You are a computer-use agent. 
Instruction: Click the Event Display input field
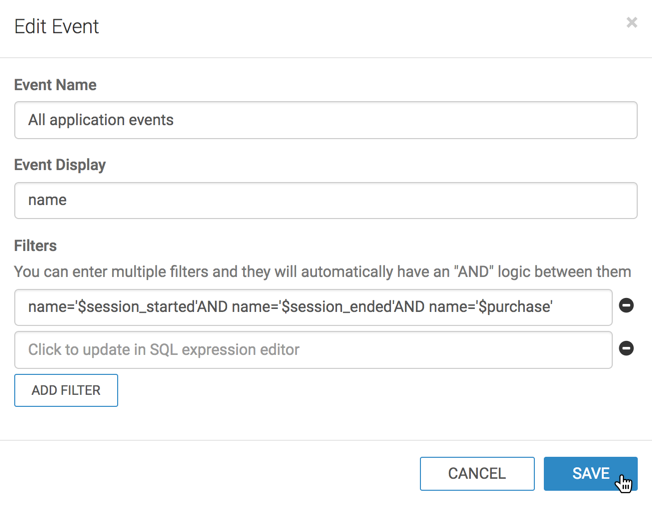click(325, 200)
